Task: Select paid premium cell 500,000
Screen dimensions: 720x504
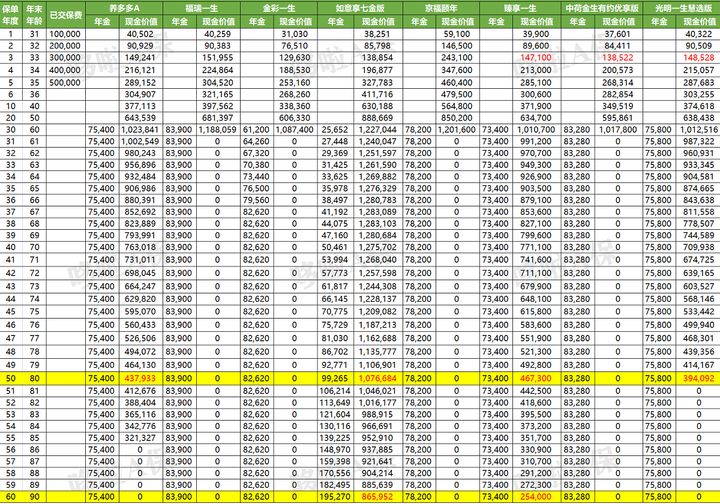Action: tap(65, 83)
